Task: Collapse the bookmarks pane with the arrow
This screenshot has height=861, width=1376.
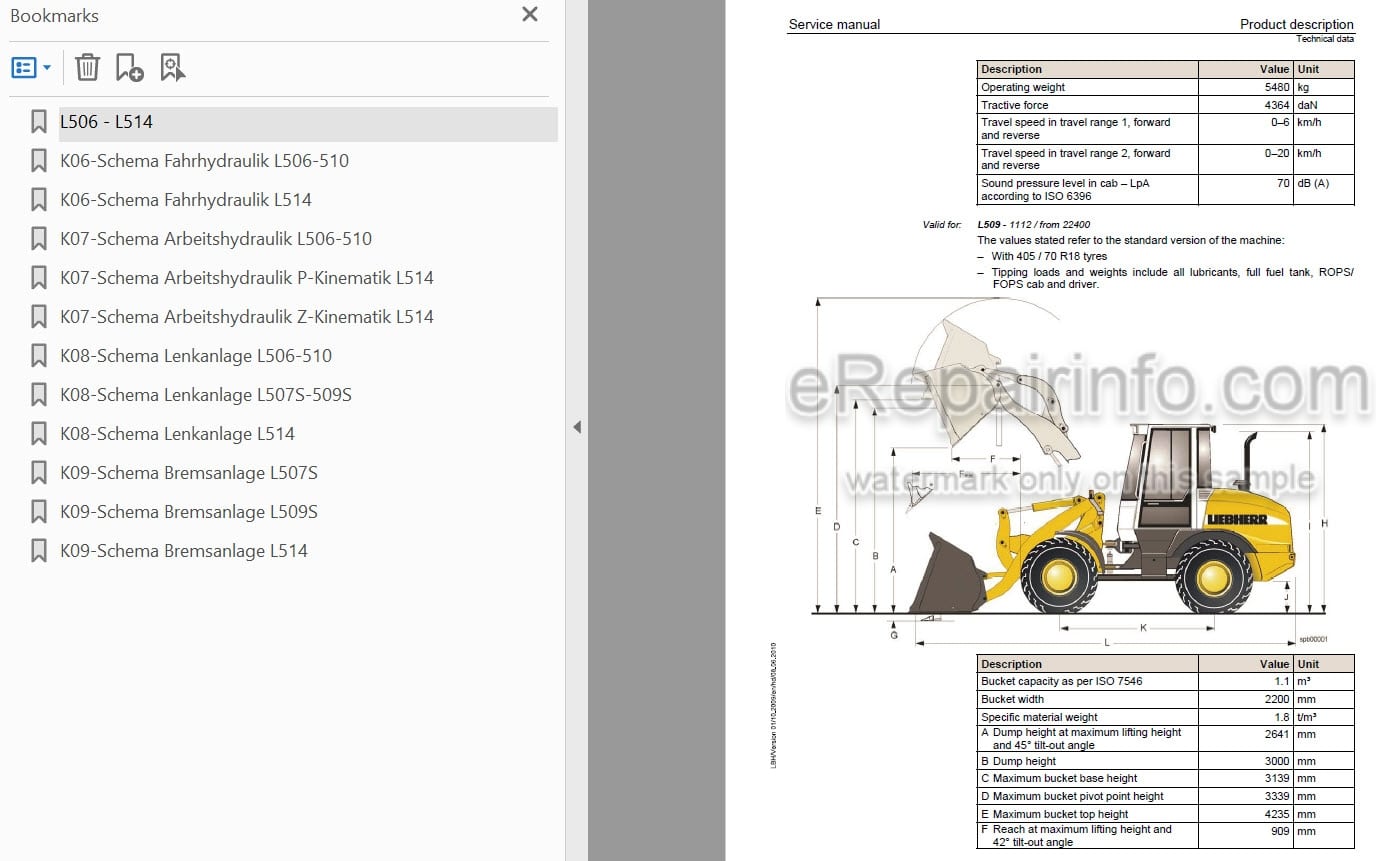Action: point(577,427)
